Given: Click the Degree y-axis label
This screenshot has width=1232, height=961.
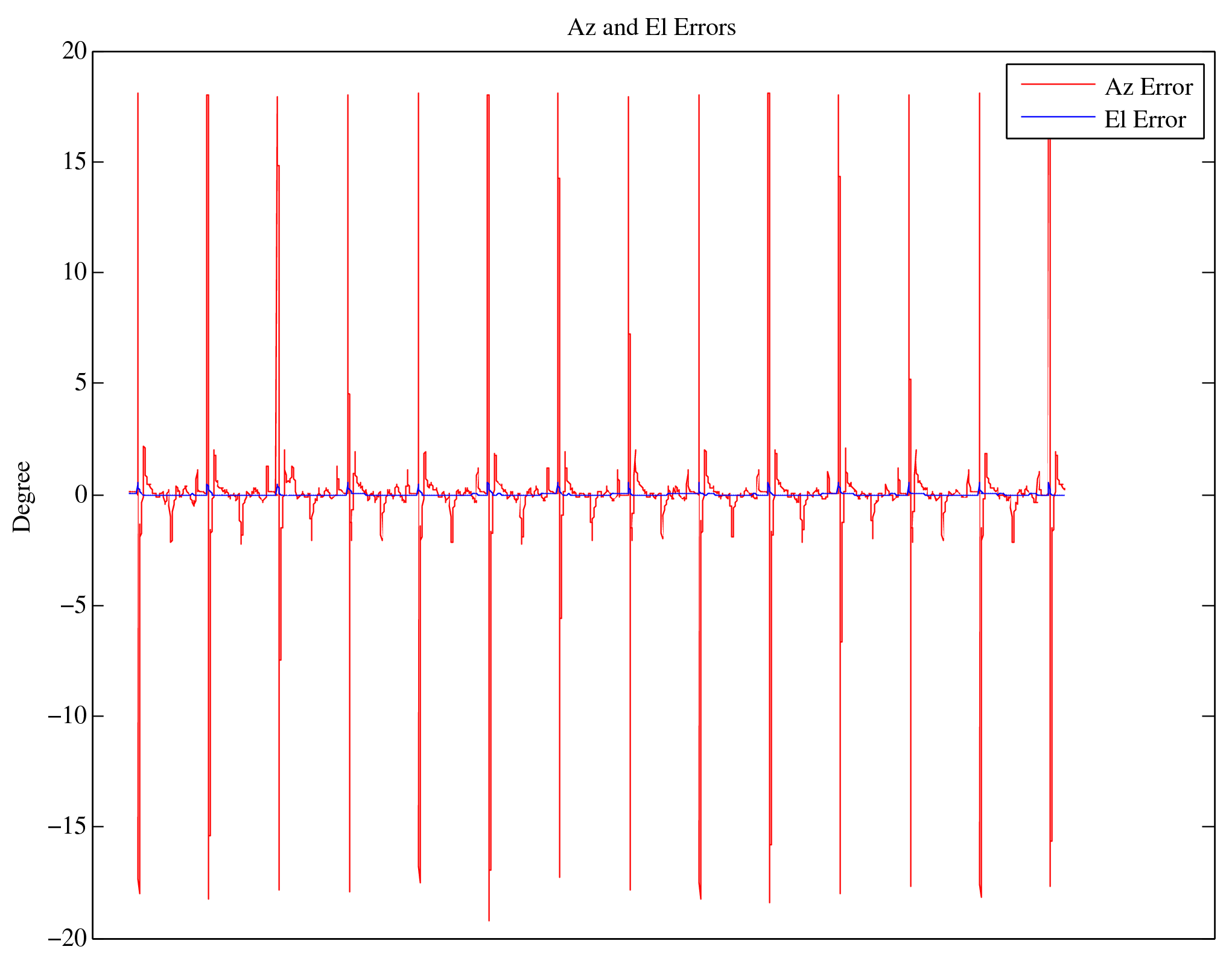Looking at the screenshot, I should [x=22, y=497].
